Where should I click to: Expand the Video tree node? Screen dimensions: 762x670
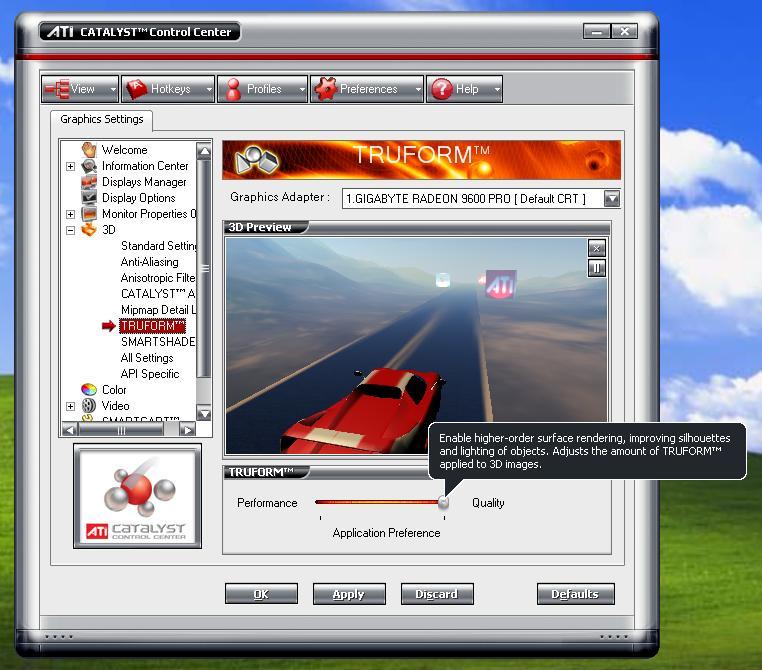tap(70, 406)
